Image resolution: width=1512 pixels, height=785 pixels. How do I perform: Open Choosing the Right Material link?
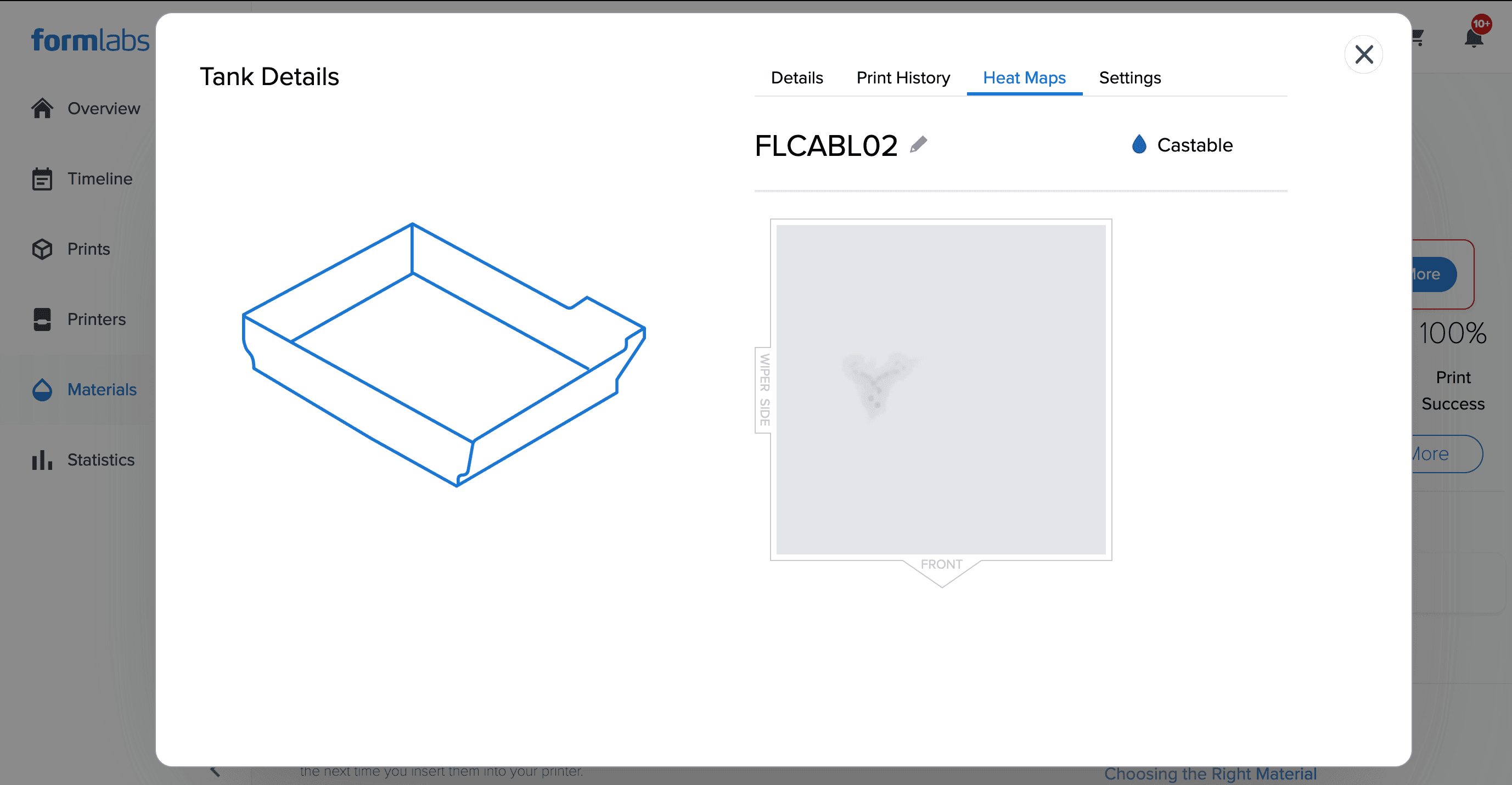point(1210,773)
